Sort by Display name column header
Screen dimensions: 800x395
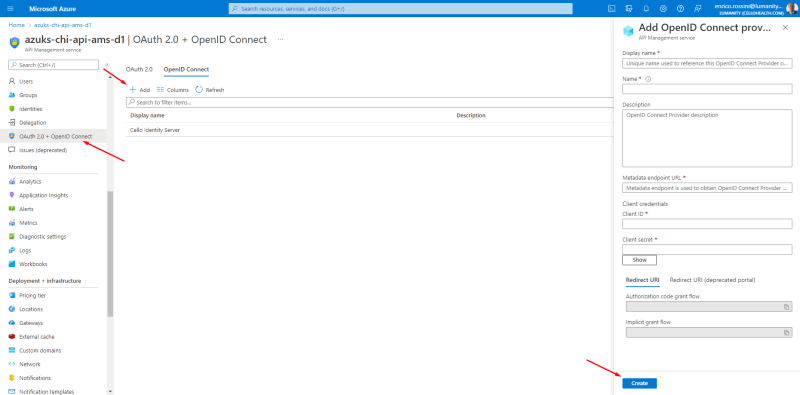pyautogui.click(x=147, y=116)
